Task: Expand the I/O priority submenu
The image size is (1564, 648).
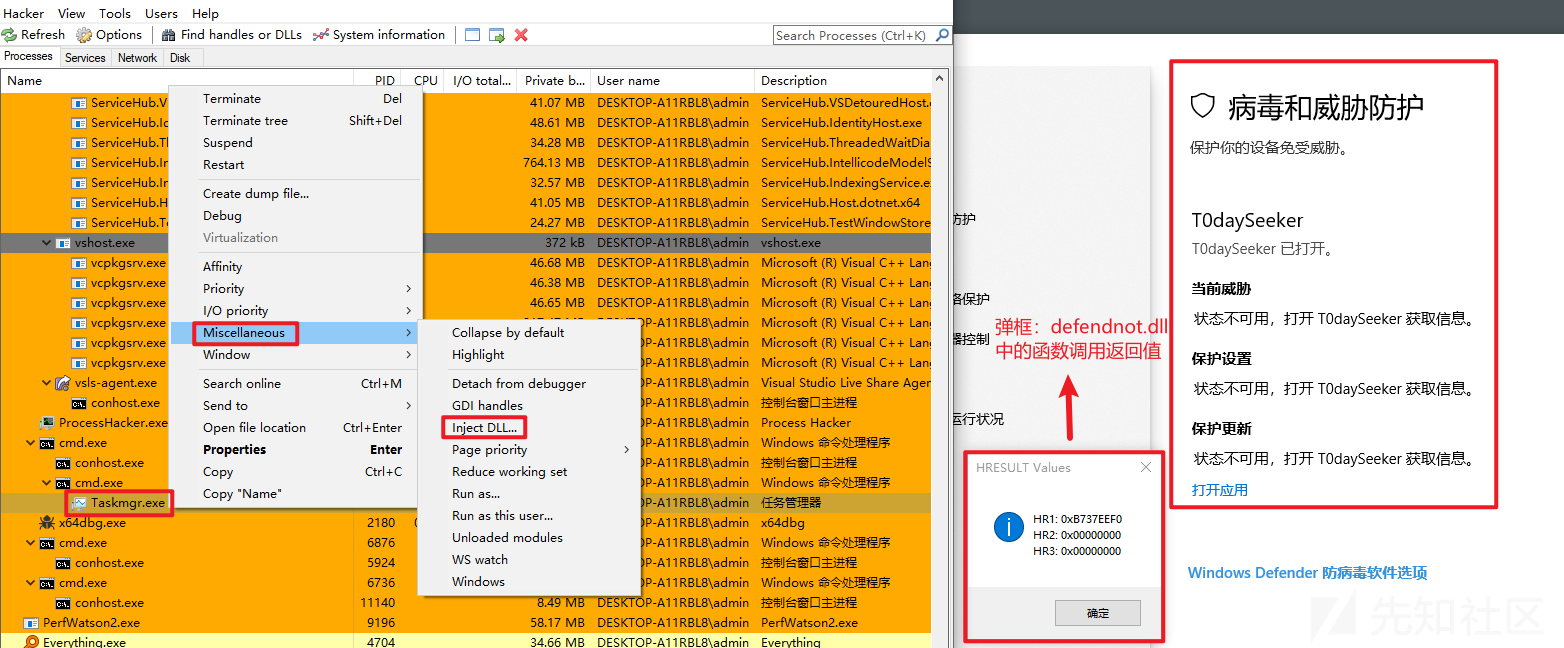Action: coord(409,311)
